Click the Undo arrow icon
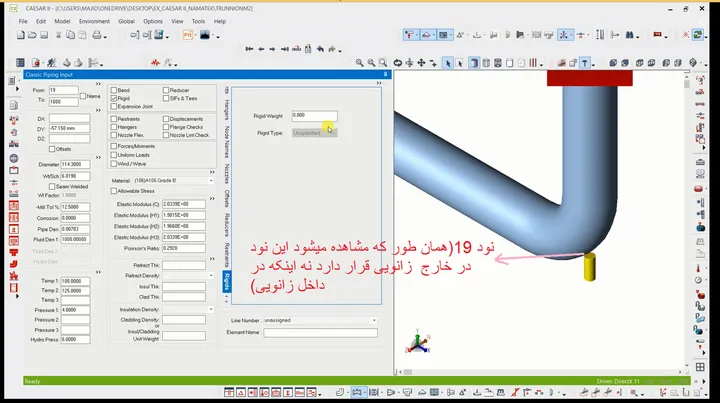The height and width of the screenshot is (403, 720). [320, 49]
